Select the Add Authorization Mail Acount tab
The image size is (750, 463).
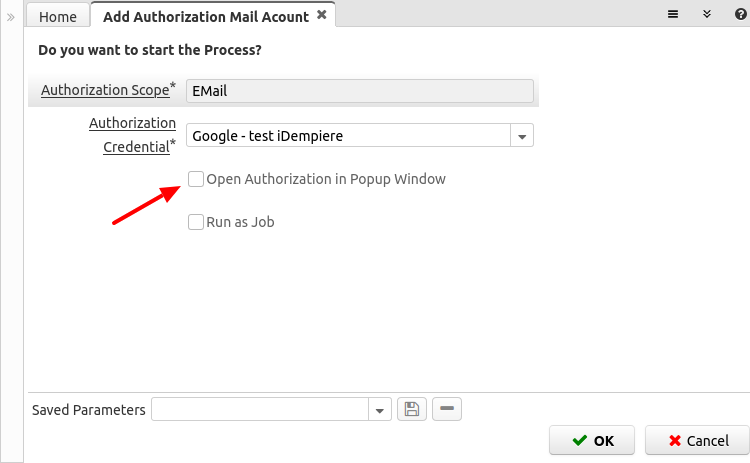pos(207,16)
